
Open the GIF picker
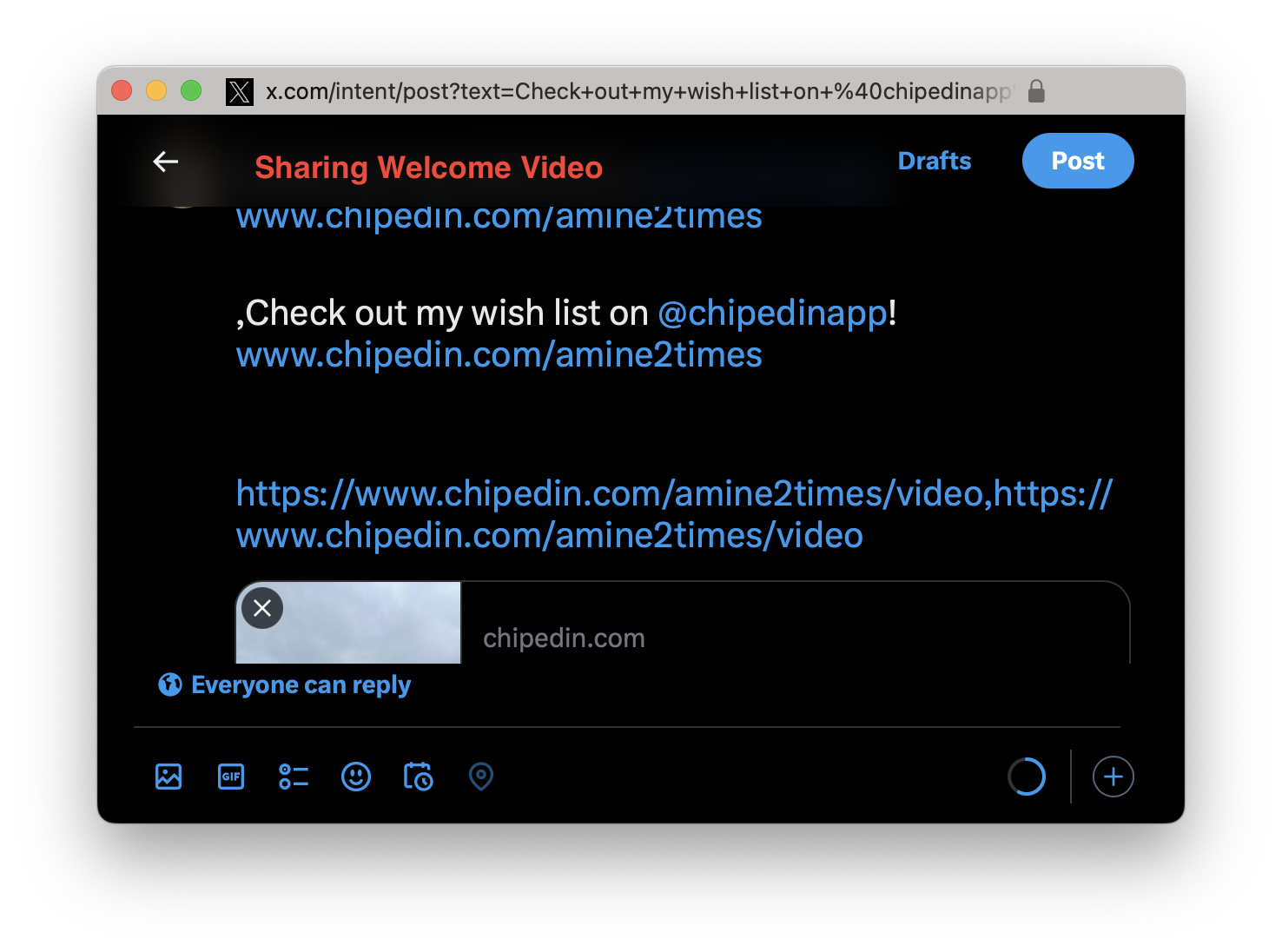click(x=231, y=777)
